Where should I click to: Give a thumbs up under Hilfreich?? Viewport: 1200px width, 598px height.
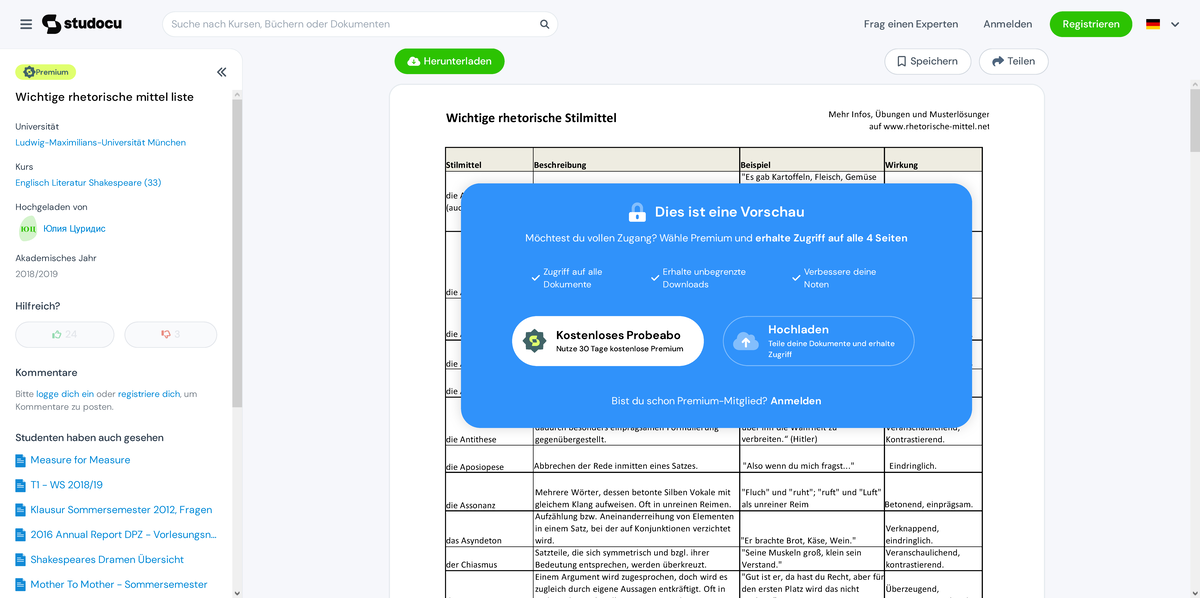pos(64,334)
